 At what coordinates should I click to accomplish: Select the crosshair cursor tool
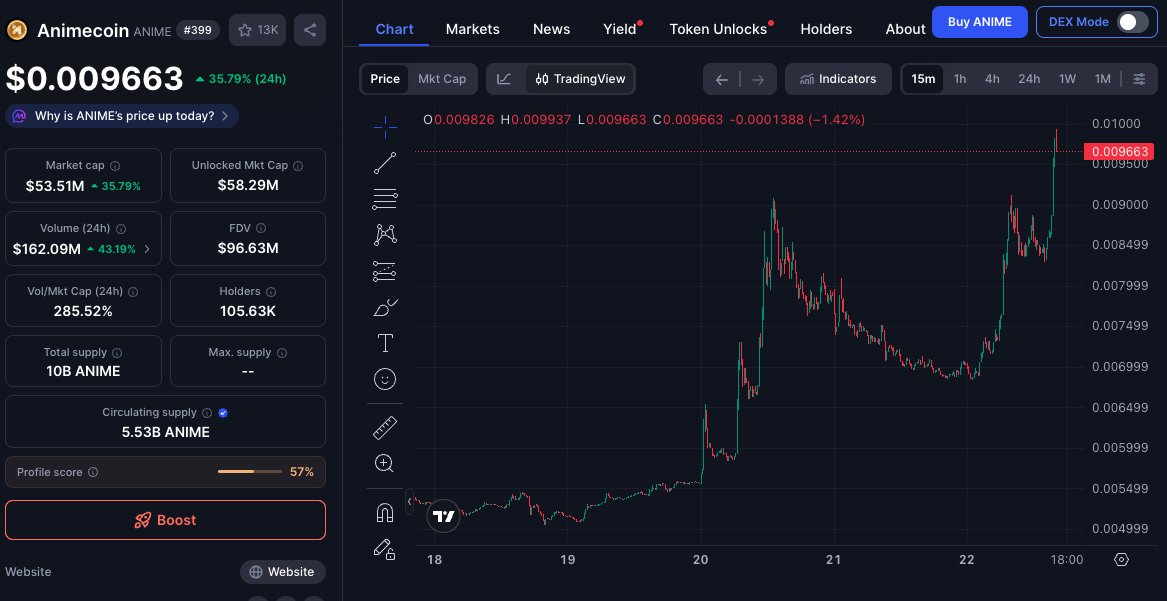point(385,128)
